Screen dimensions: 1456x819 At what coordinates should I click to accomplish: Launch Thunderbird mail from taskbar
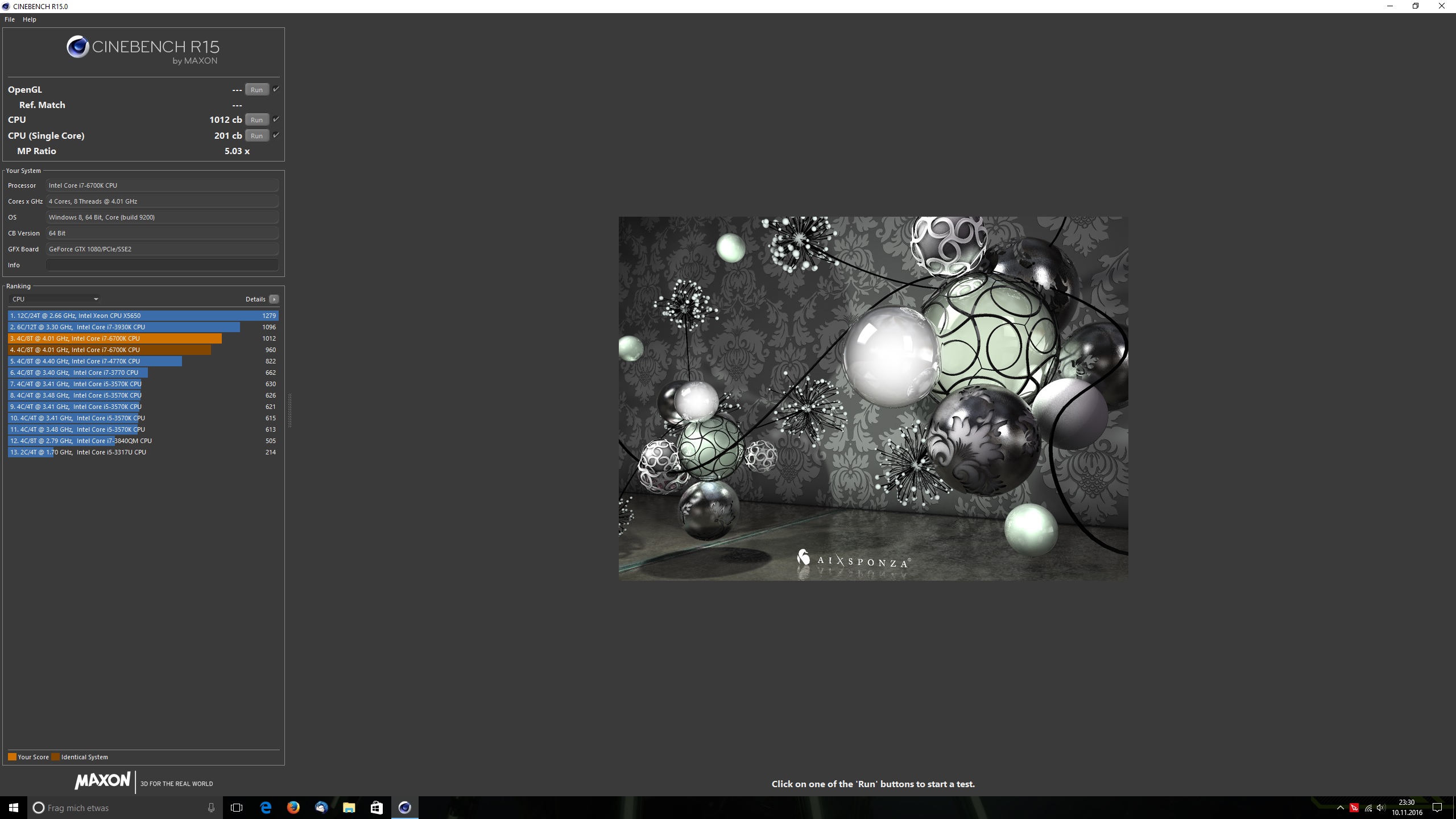click(x=321, y=807)
